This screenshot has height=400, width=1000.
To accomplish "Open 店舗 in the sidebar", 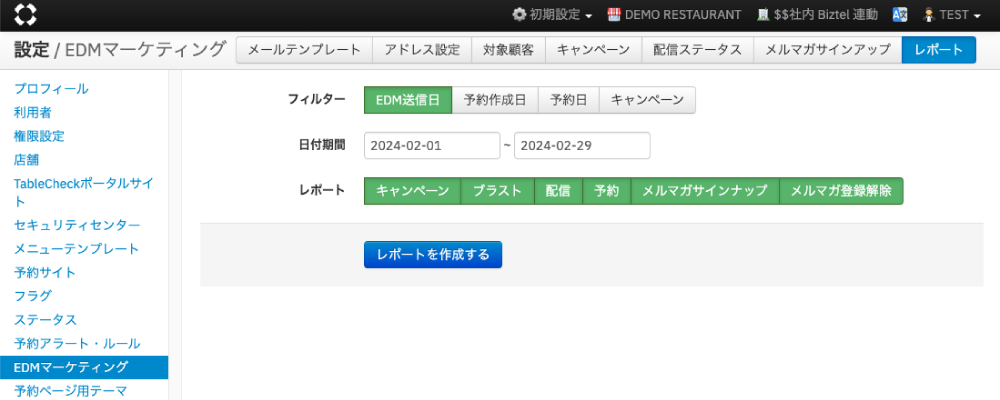I will 27,159.
